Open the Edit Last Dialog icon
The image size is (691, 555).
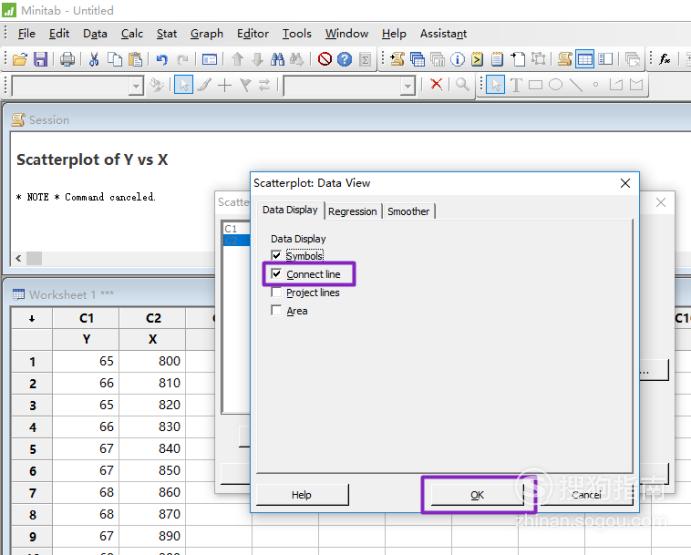209,59
